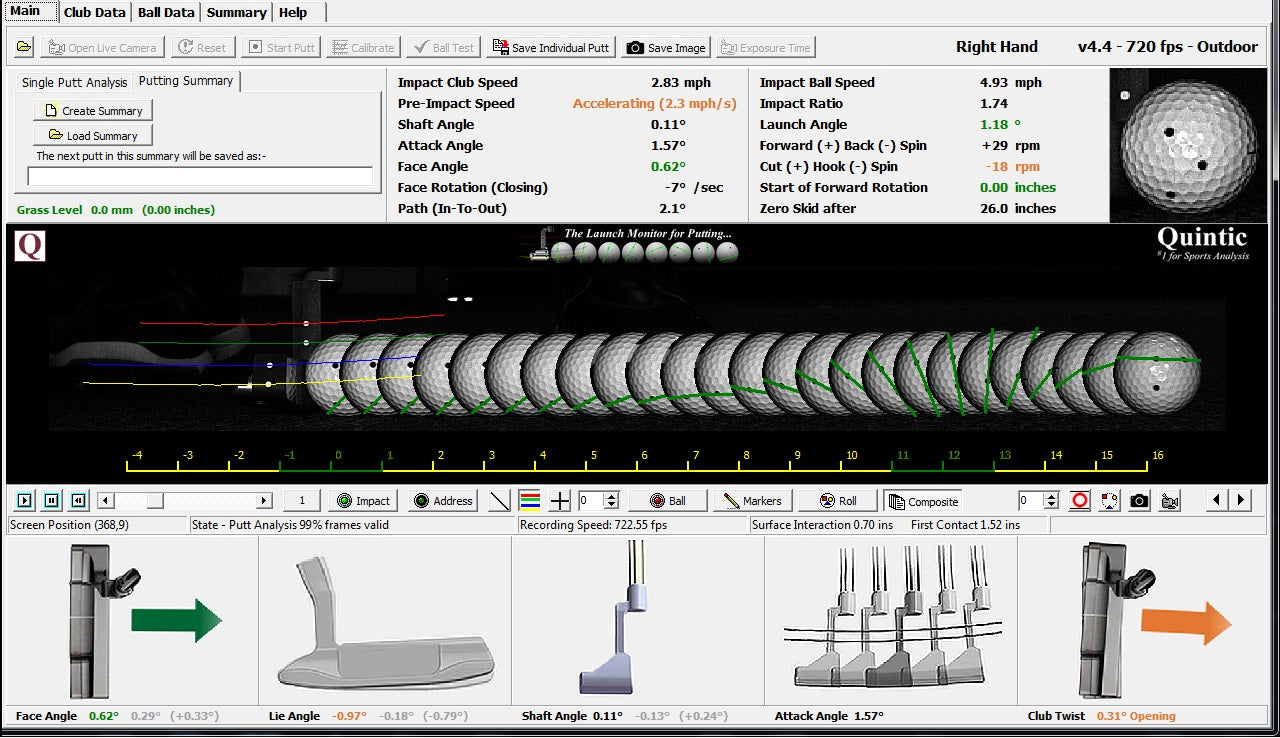Click the pause playback button
The height and width of the screenshot is (738, 1280).
pyautogui.click(x=52, y=501)
